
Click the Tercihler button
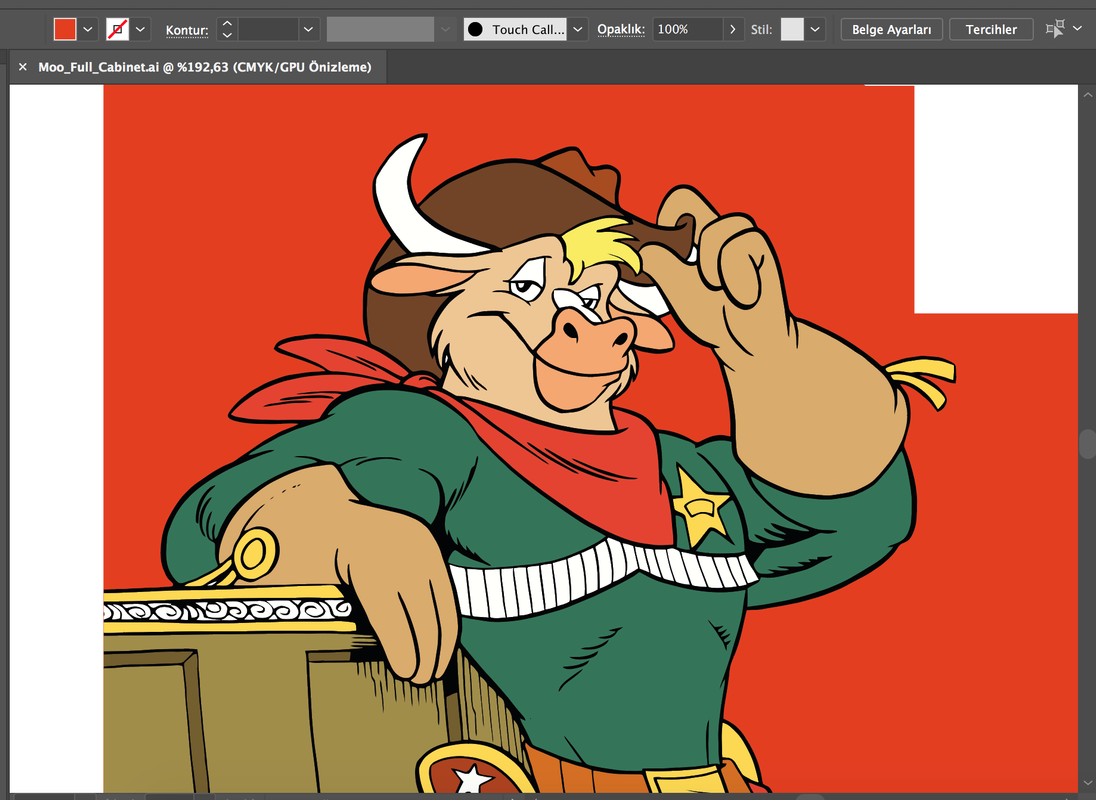click(990, 29)
